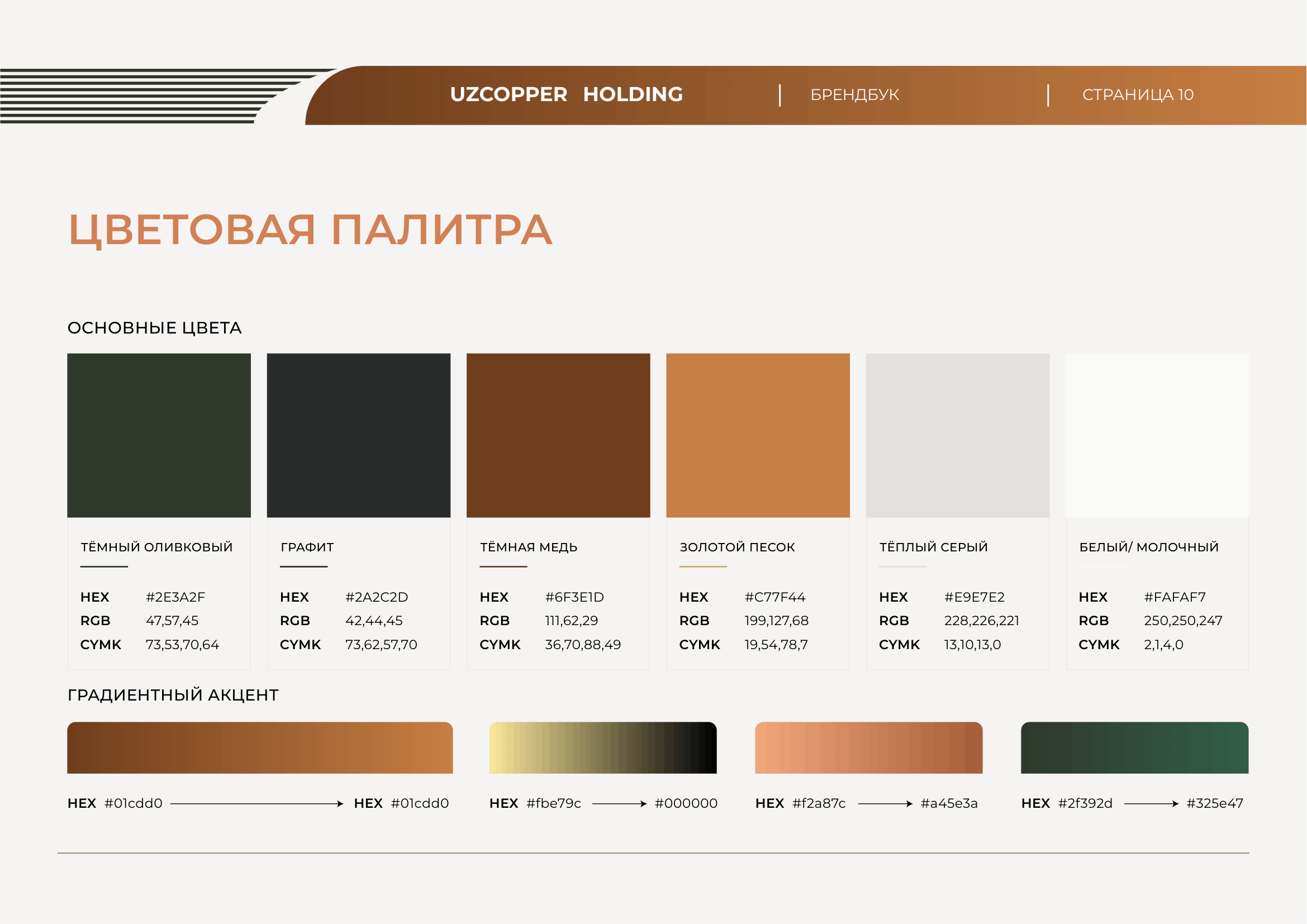Click the RGB value 47,57,45
This screenshot has height=924, width=1307.
click(x=173, y=621)
